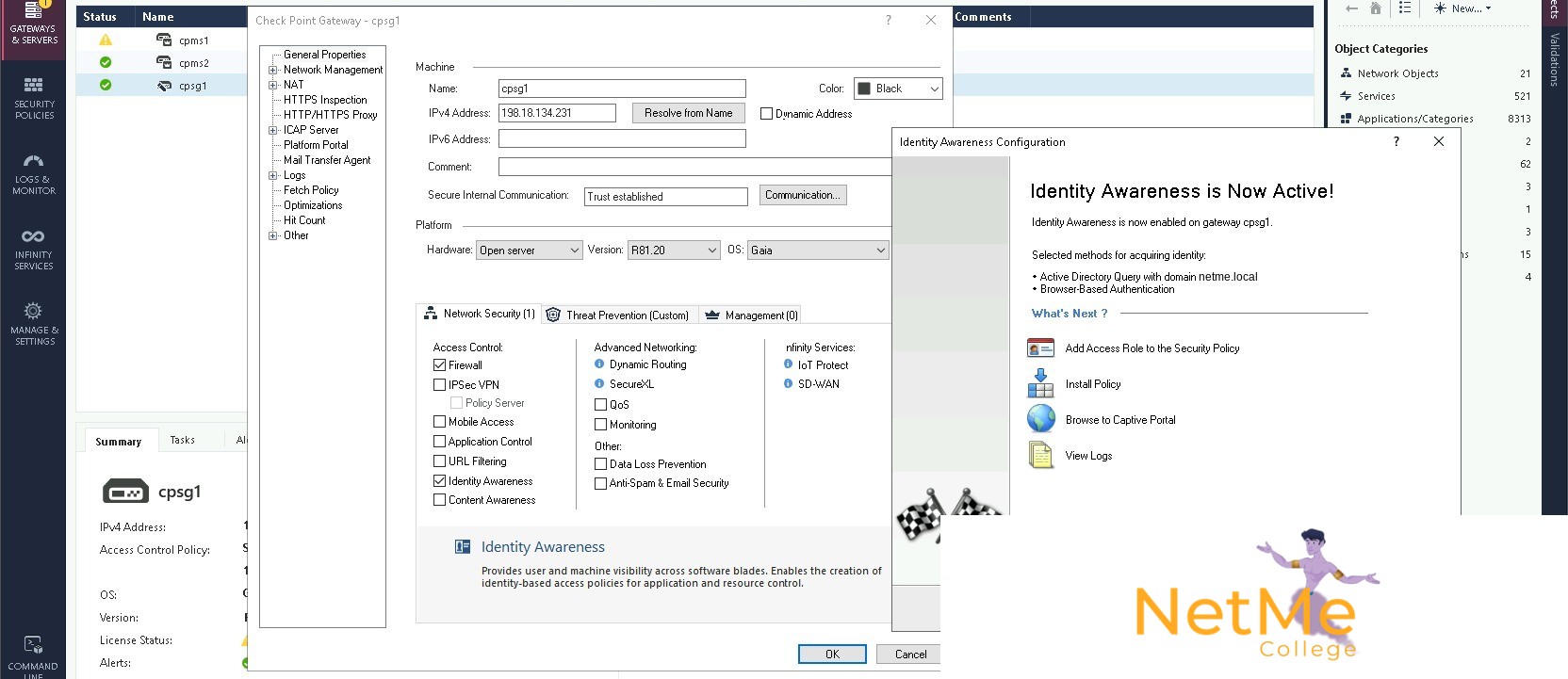This screenshot has height=679, width=1568.
Task: Open the Version dropdown
Action: 675,251
